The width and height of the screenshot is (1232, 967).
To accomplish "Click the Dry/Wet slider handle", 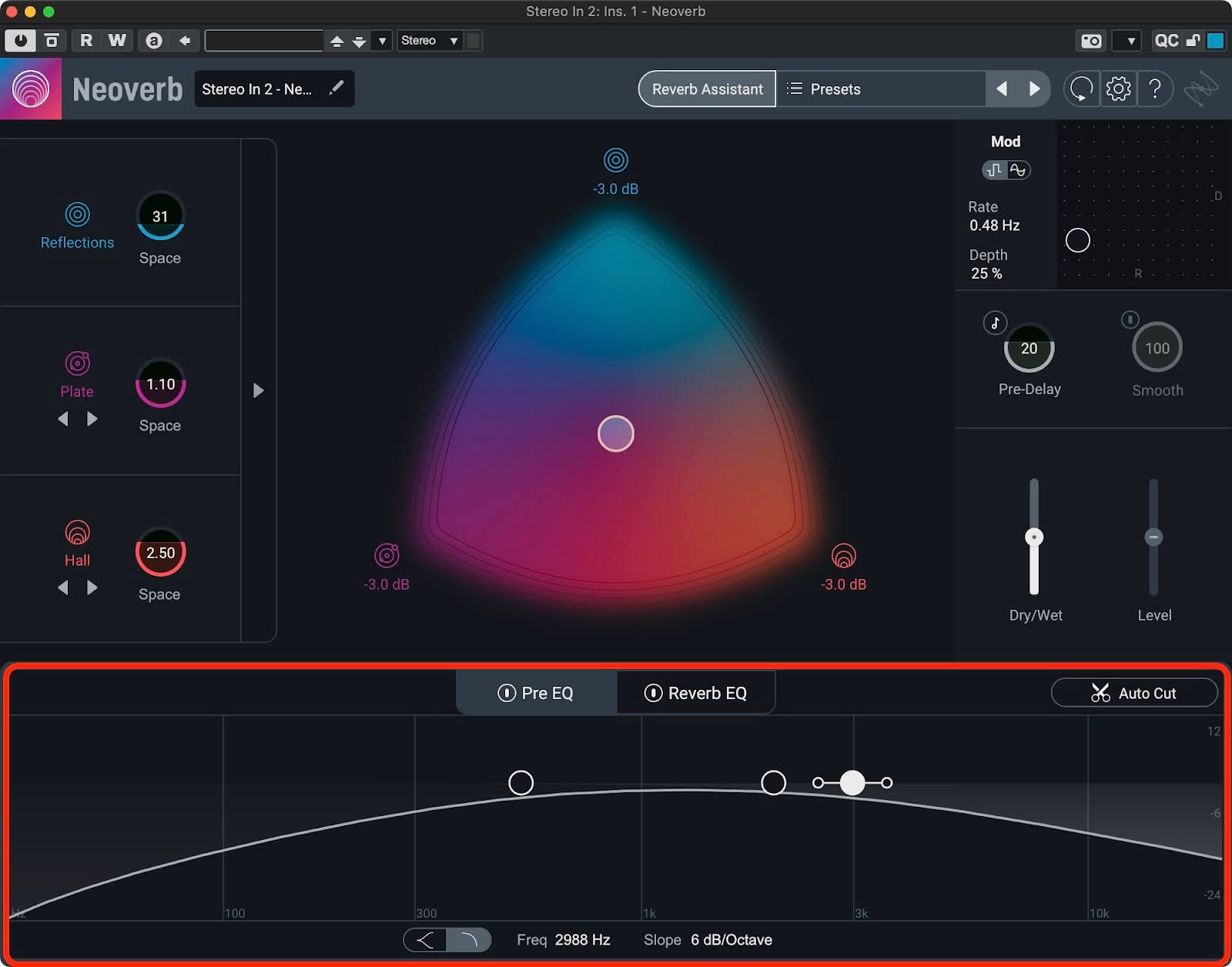I will coord(1034,537).
